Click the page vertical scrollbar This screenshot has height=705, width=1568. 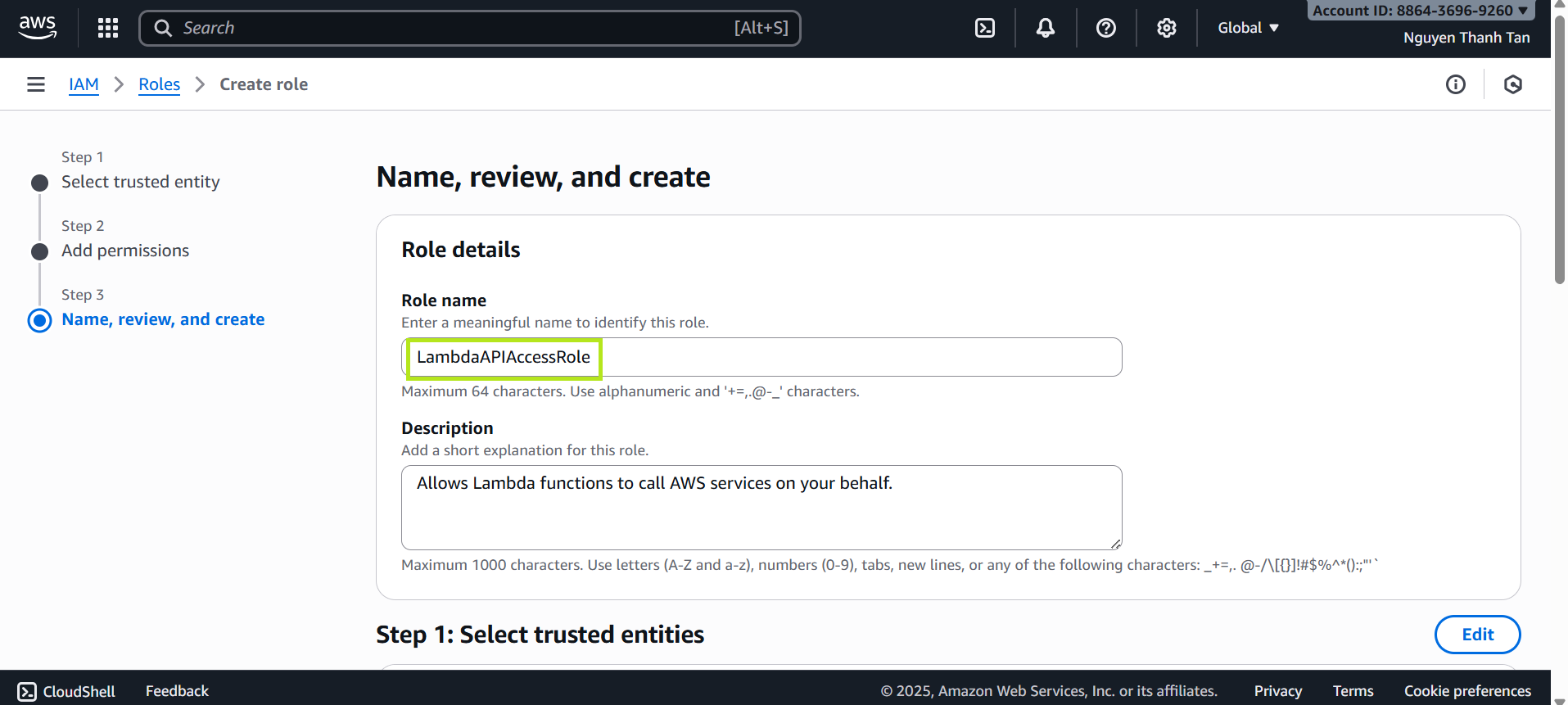click(x=1560, y=164)
